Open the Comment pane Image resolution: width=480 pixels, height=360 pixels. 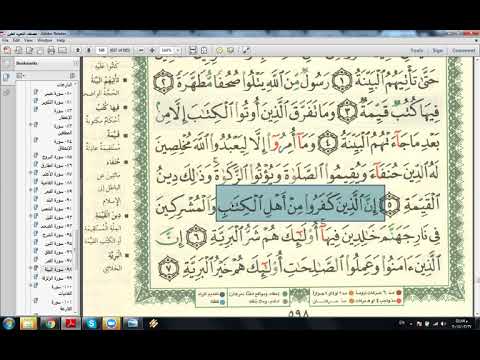coord(464,50)
